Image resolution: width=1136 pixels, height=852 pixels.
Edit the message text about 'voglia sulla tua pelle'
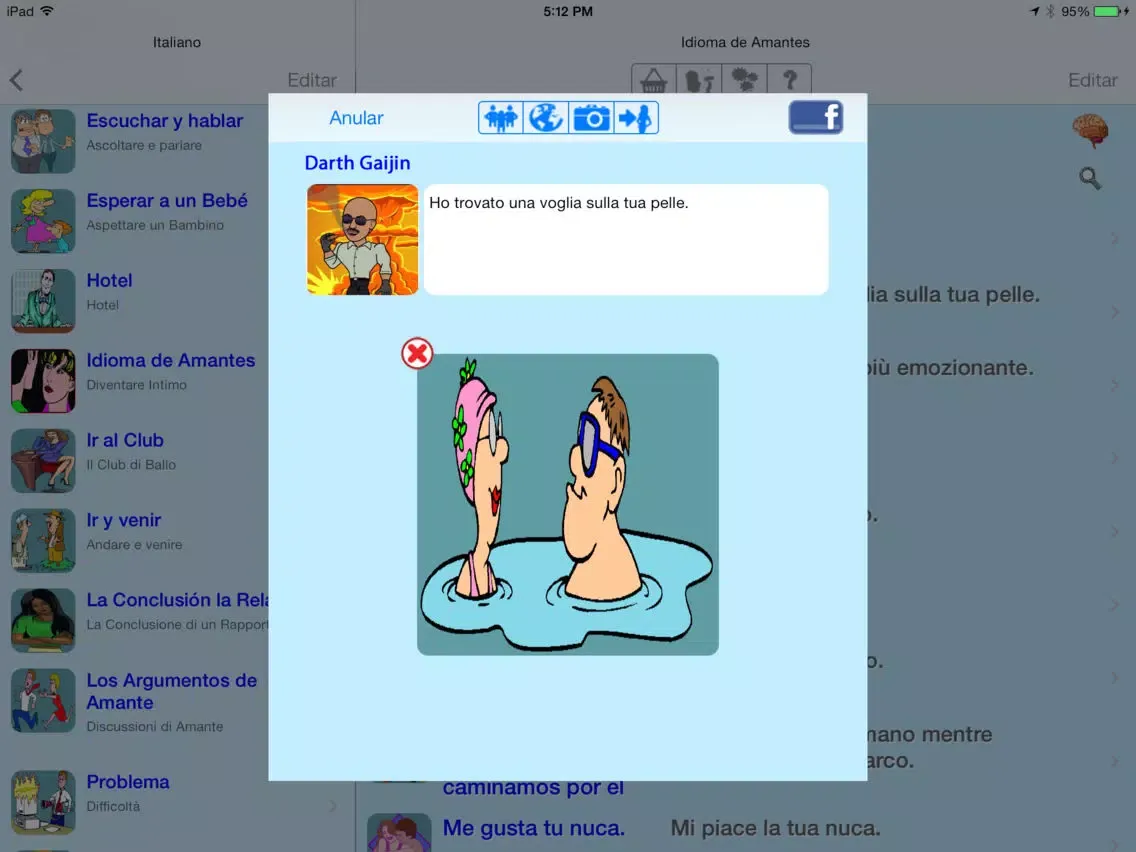tap(626, 239)
